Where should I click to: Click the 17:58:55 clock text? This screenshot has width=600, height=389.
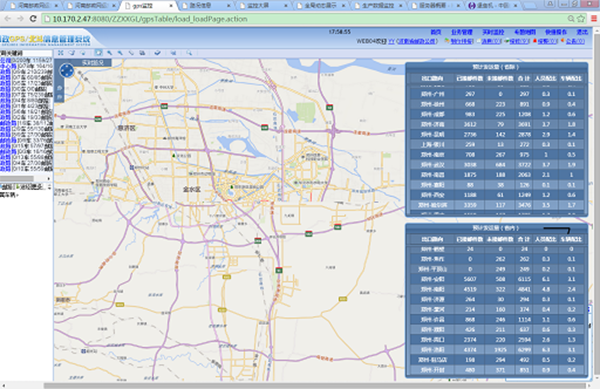[339, 32]
